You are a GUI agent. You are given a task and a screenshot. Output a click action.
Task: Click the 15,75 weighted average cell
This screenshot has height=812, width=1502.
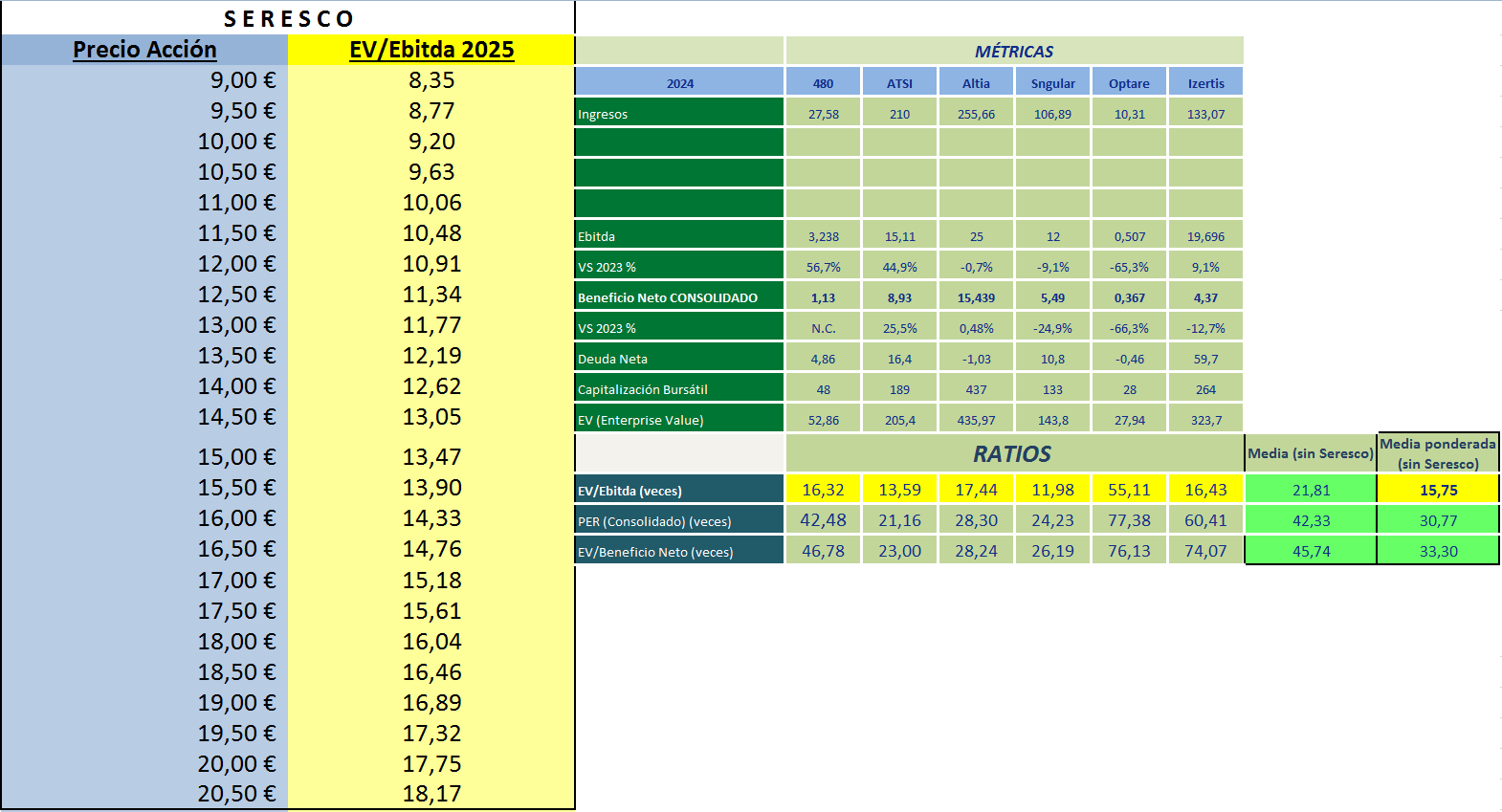click(1438, 490)
